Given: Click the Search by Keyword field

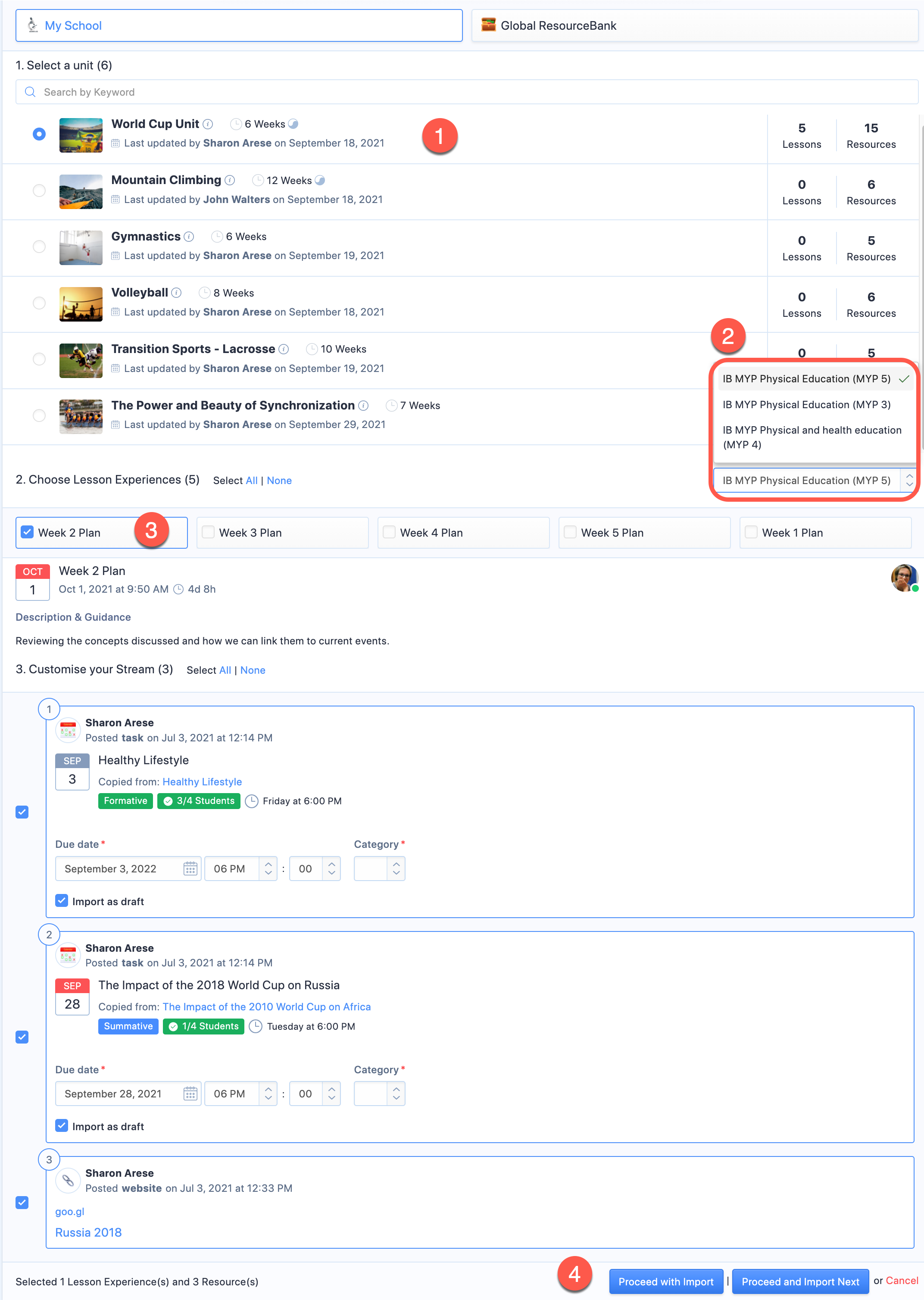Looking at the screenshot, I should pyautogui.click(x=467, y=92).
